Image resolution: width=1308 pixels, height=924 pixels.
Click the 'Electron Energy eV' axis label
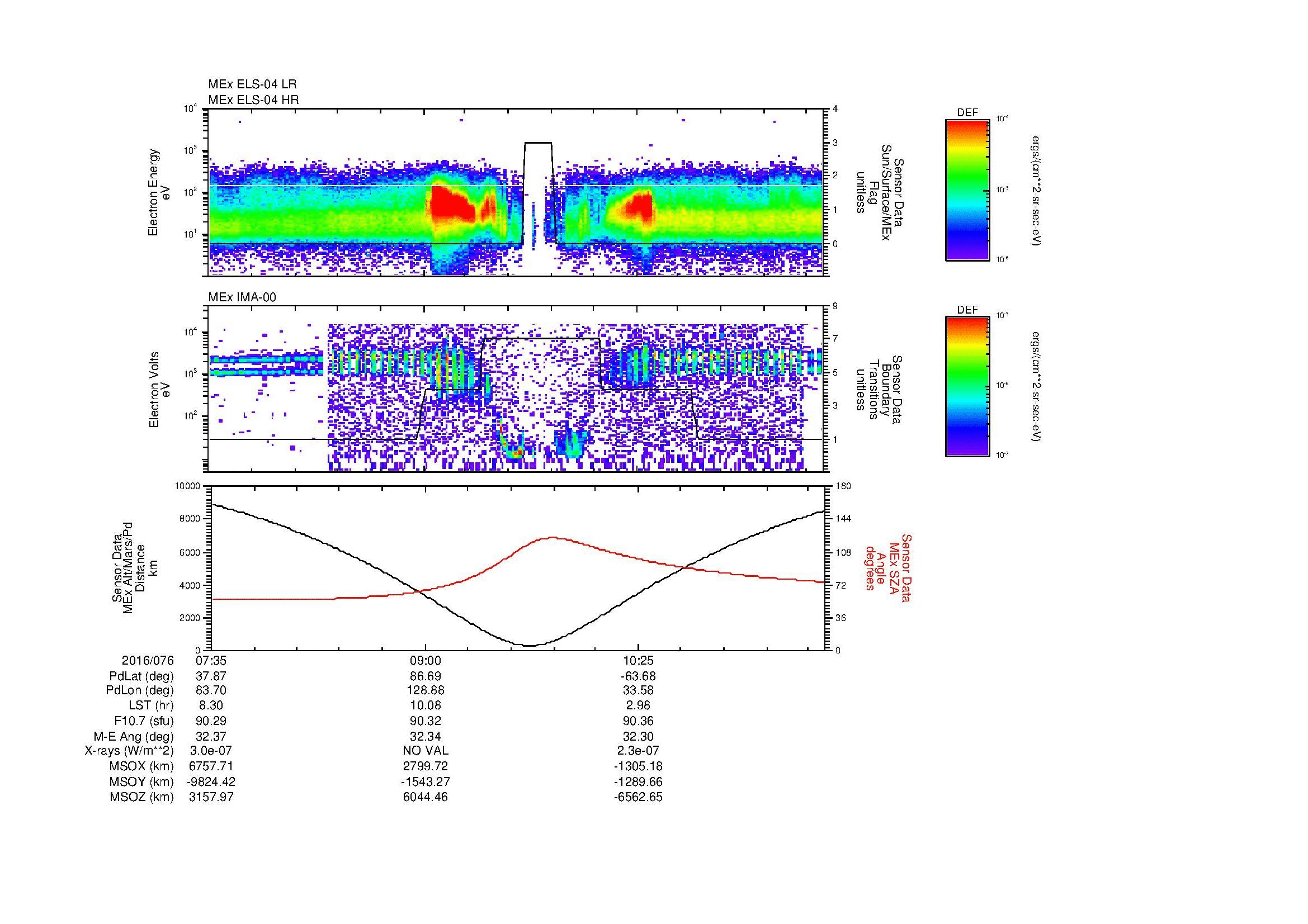click(x=159, y=193)
